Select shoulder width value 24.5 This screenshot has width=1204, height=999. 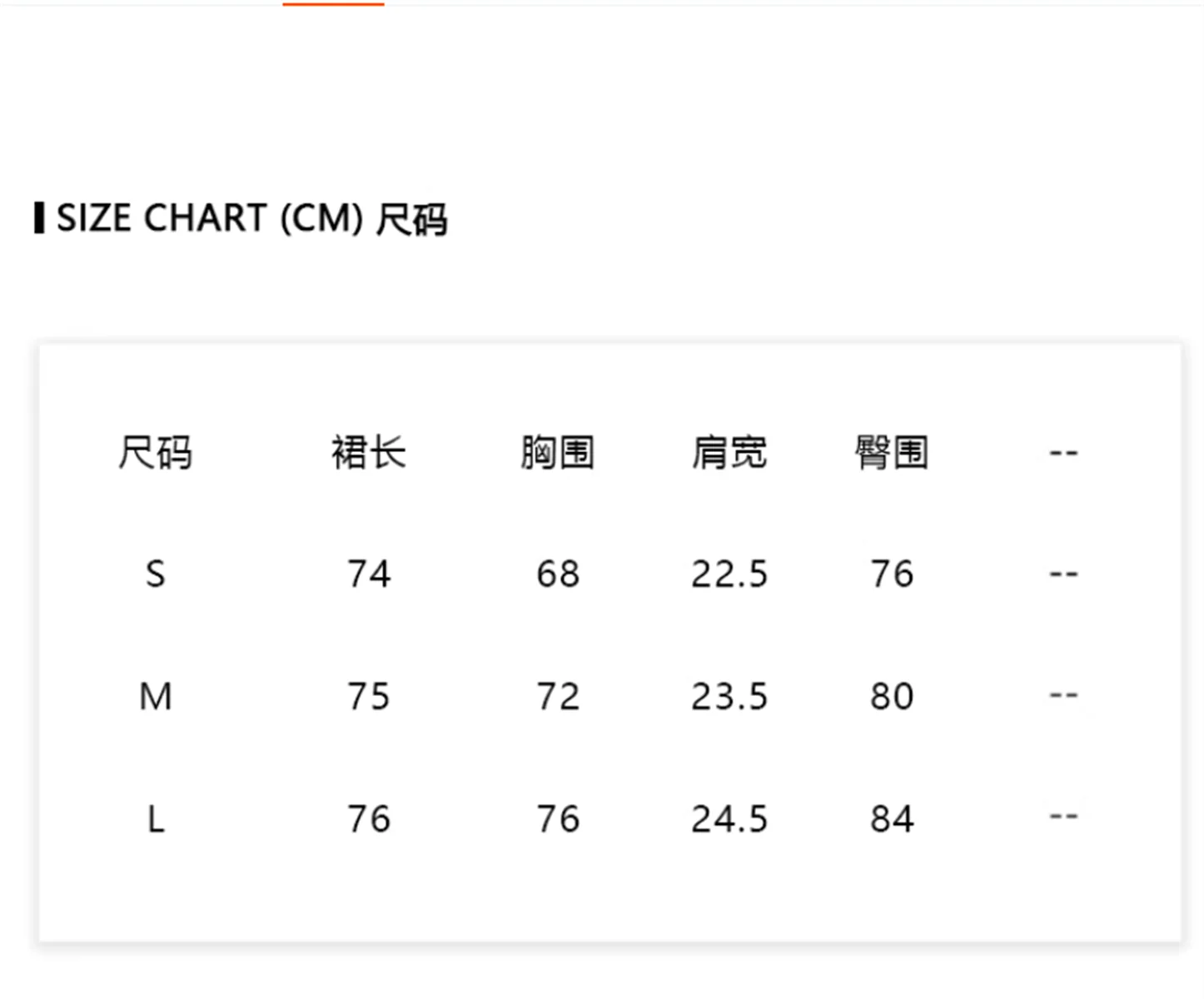pyautogui.click(x=729, y=820)
